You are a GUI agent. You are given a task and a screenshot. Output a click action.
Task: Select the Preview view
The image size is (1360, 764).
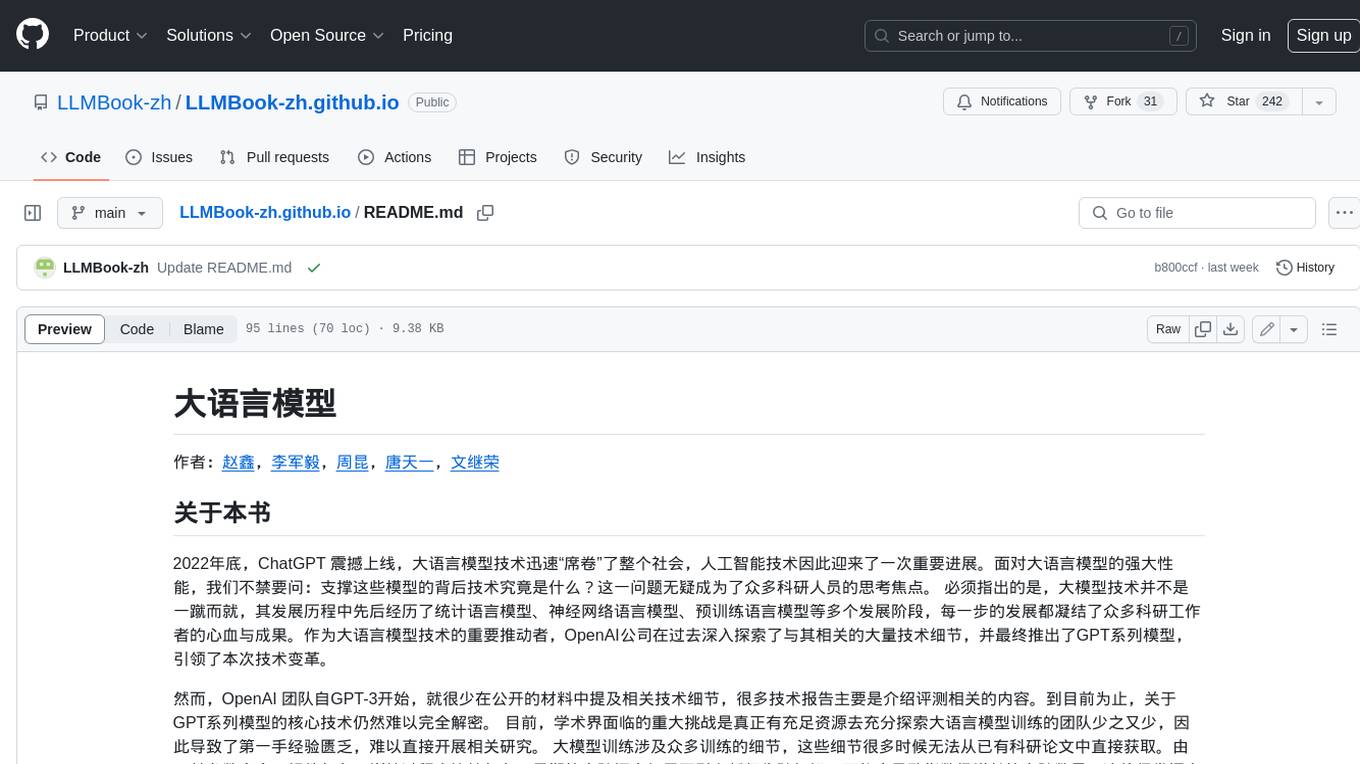pos(65,329)
